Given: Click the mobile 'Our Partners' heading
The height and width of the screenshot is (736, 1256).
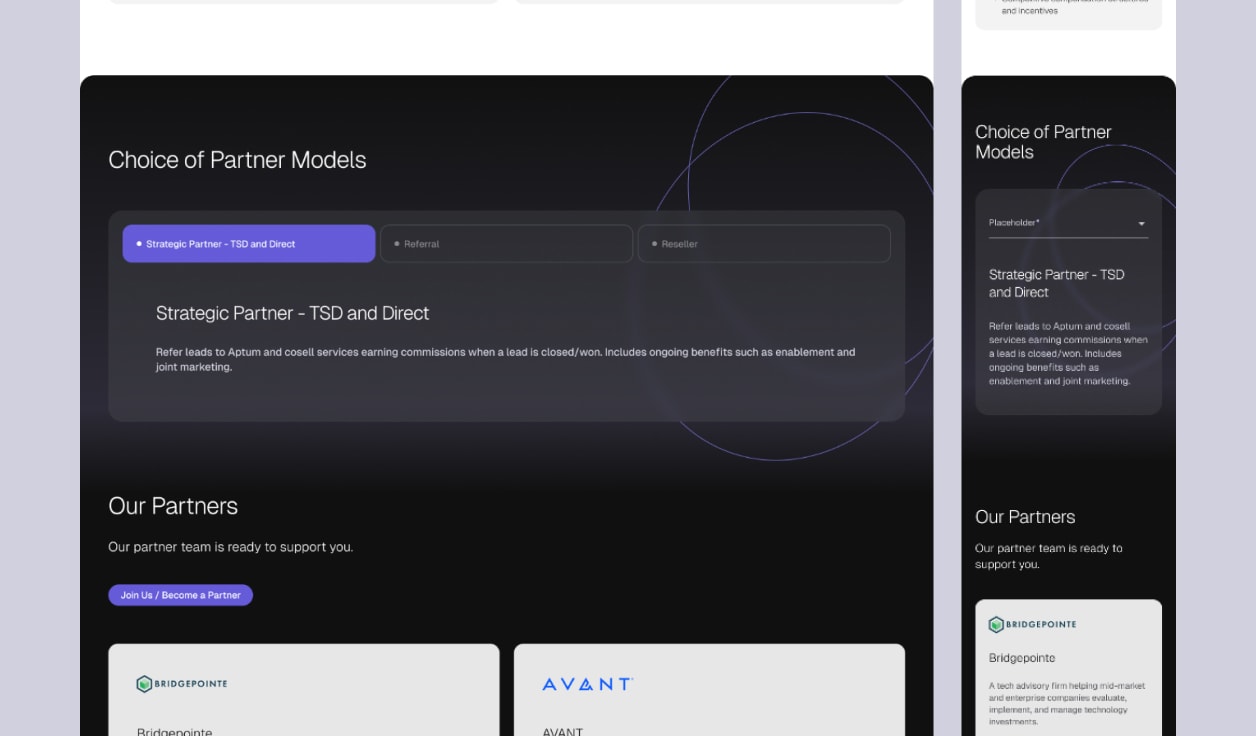Looking at the screenshot, I should click(1025, 517).
